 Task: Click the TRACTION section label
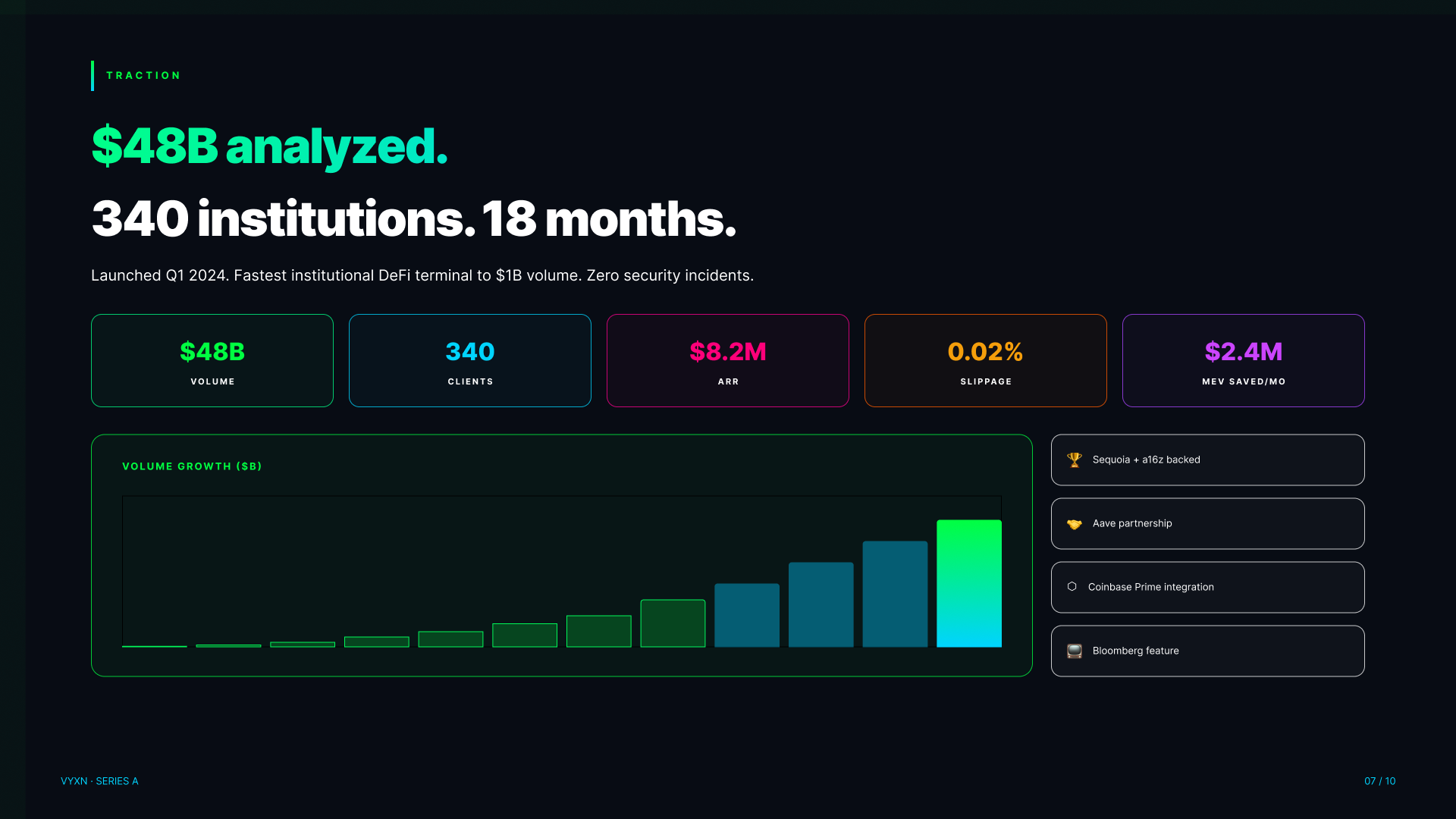click(143, 76)
